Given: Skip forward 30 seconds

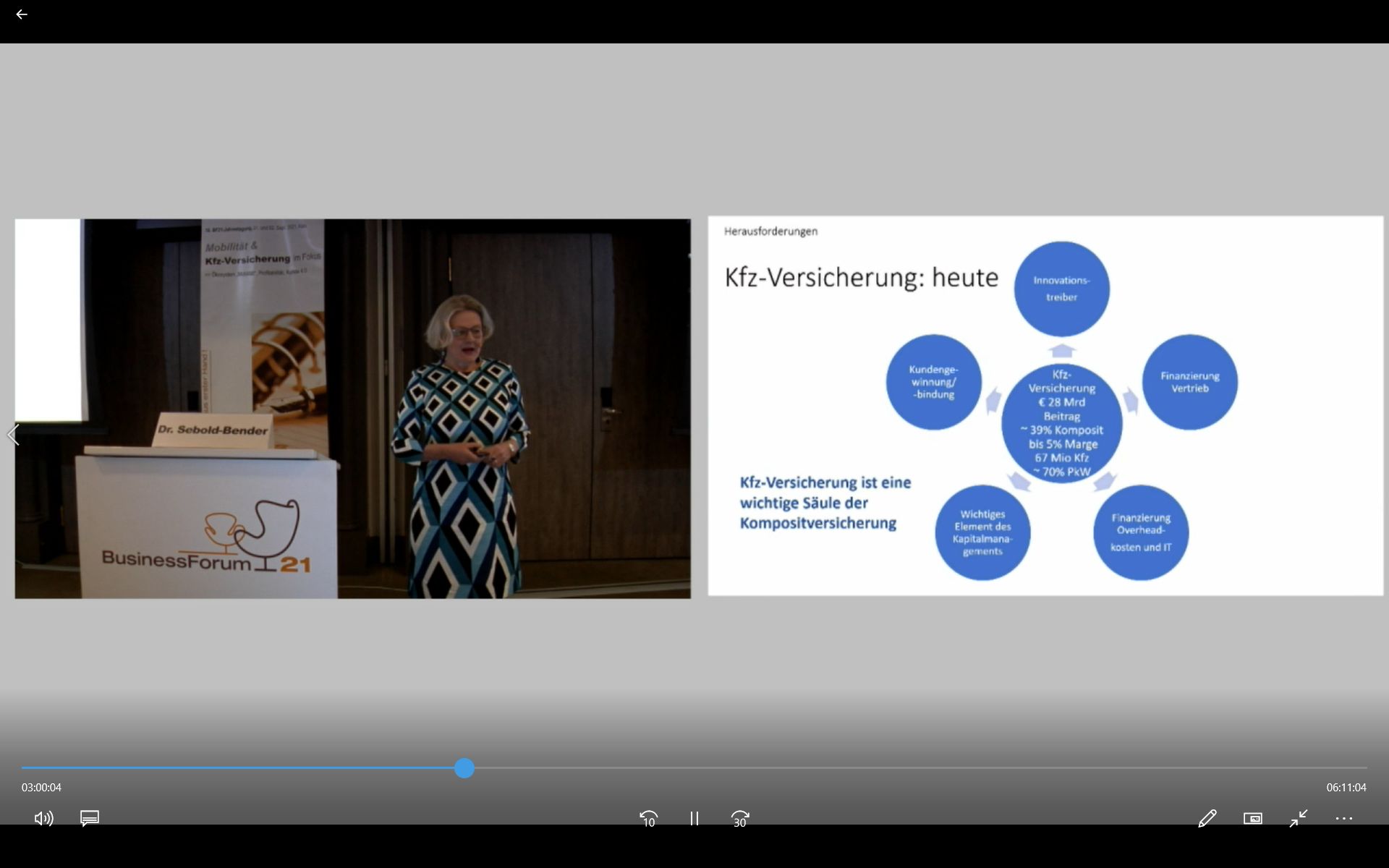Looking at the screenshot, I should pos(740,818).
